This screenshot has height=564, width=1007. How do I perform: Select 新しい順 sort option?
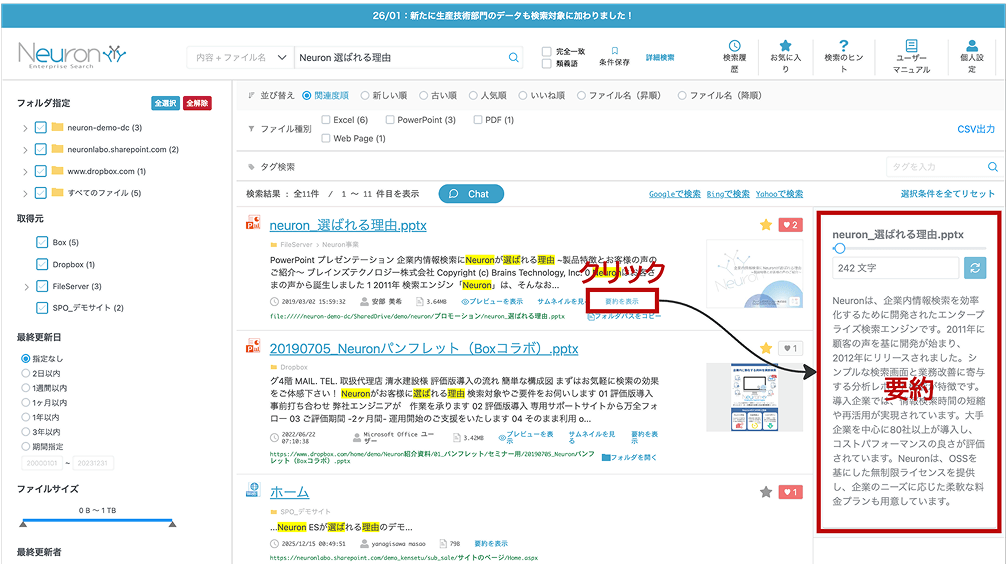click(x=365, y=96)
